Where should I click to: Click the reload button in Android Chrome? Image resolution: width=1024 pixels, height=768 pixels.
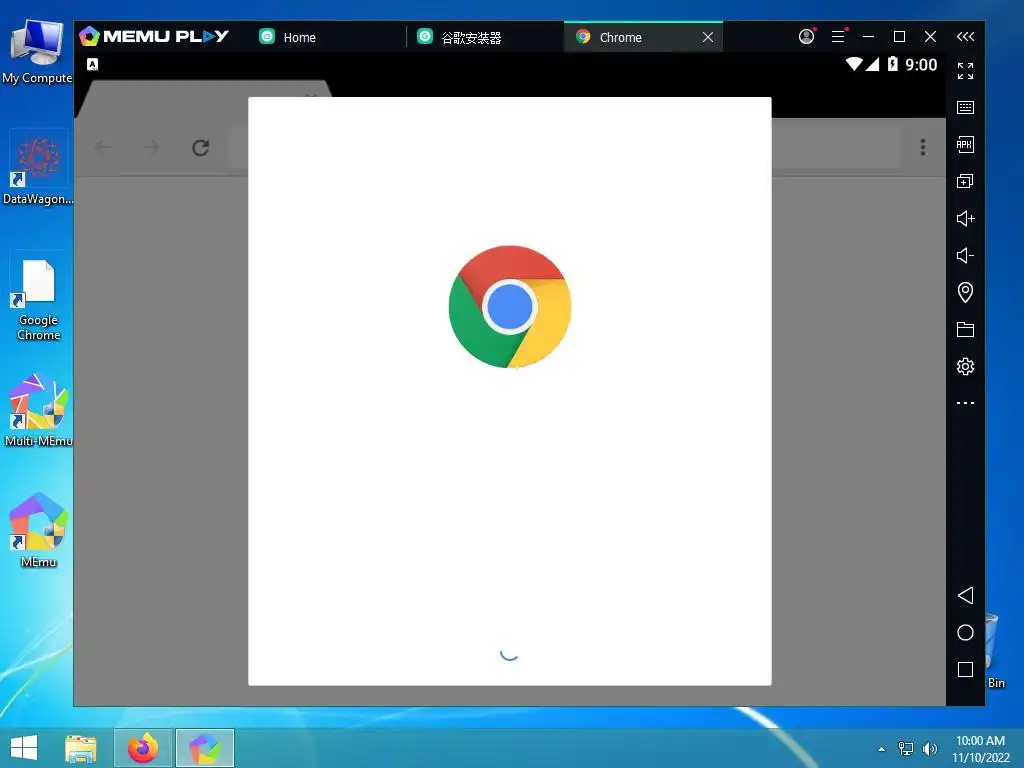tap(200, 148)
